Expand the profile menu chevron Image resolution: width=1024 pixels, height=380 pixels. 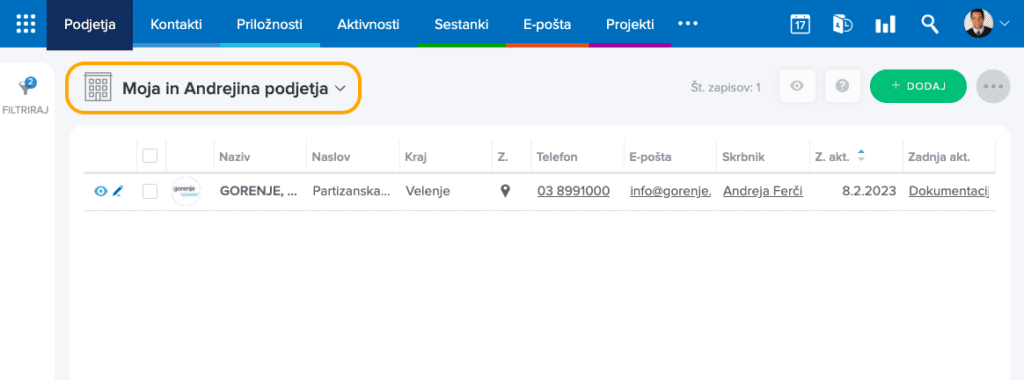[1004, 24]
